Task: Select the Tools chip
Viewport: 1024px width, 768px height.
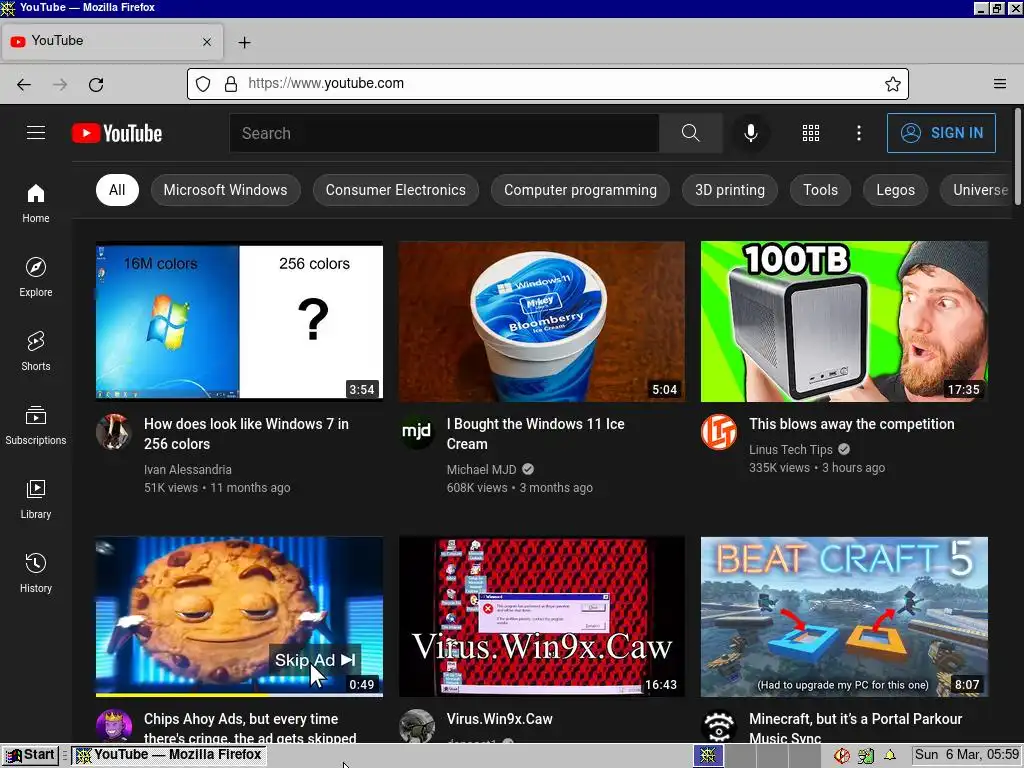Action: pos(820,190)
